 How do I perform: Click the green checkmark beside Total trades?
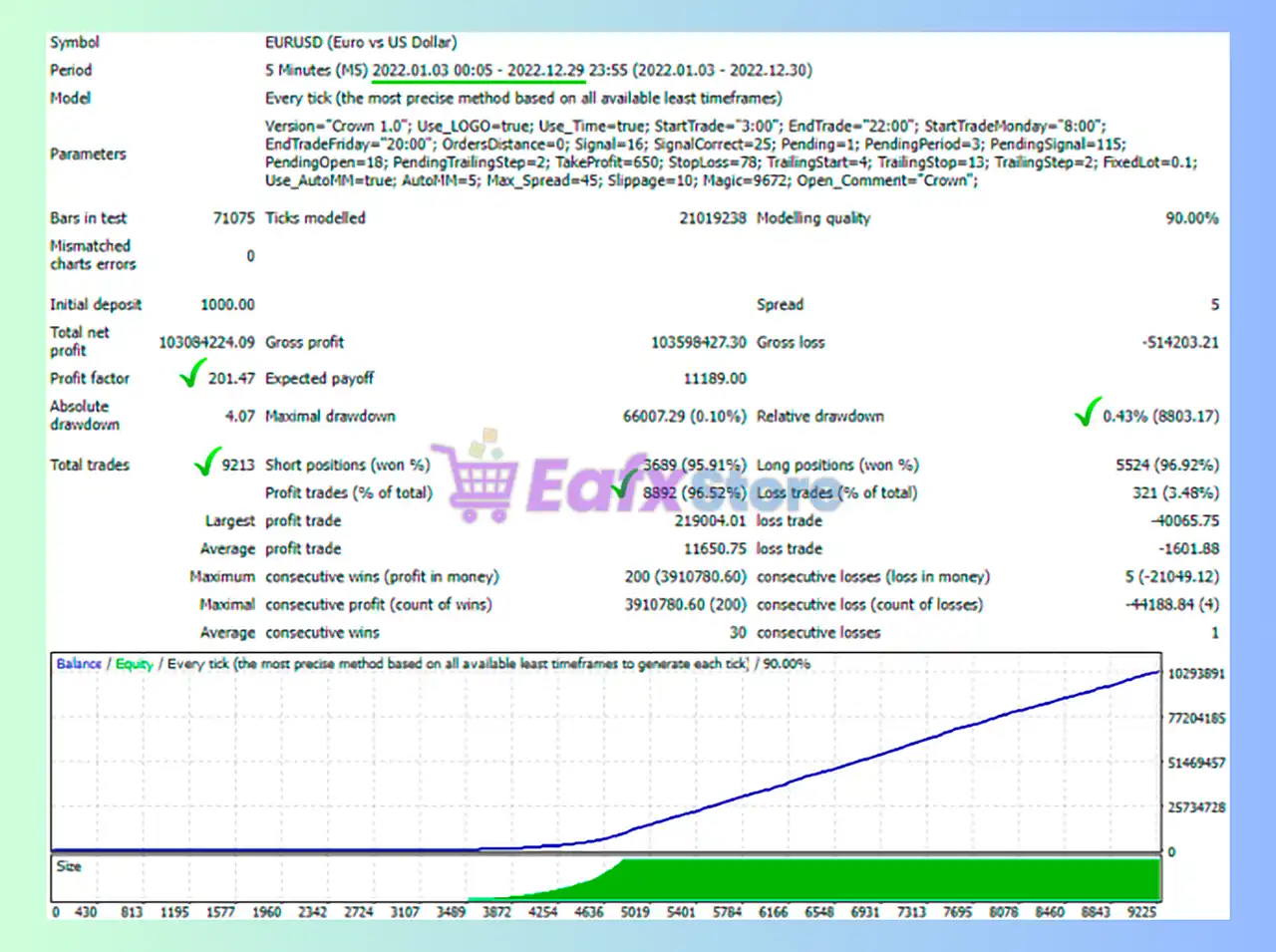pyautogui.click(x=206, y=461)
